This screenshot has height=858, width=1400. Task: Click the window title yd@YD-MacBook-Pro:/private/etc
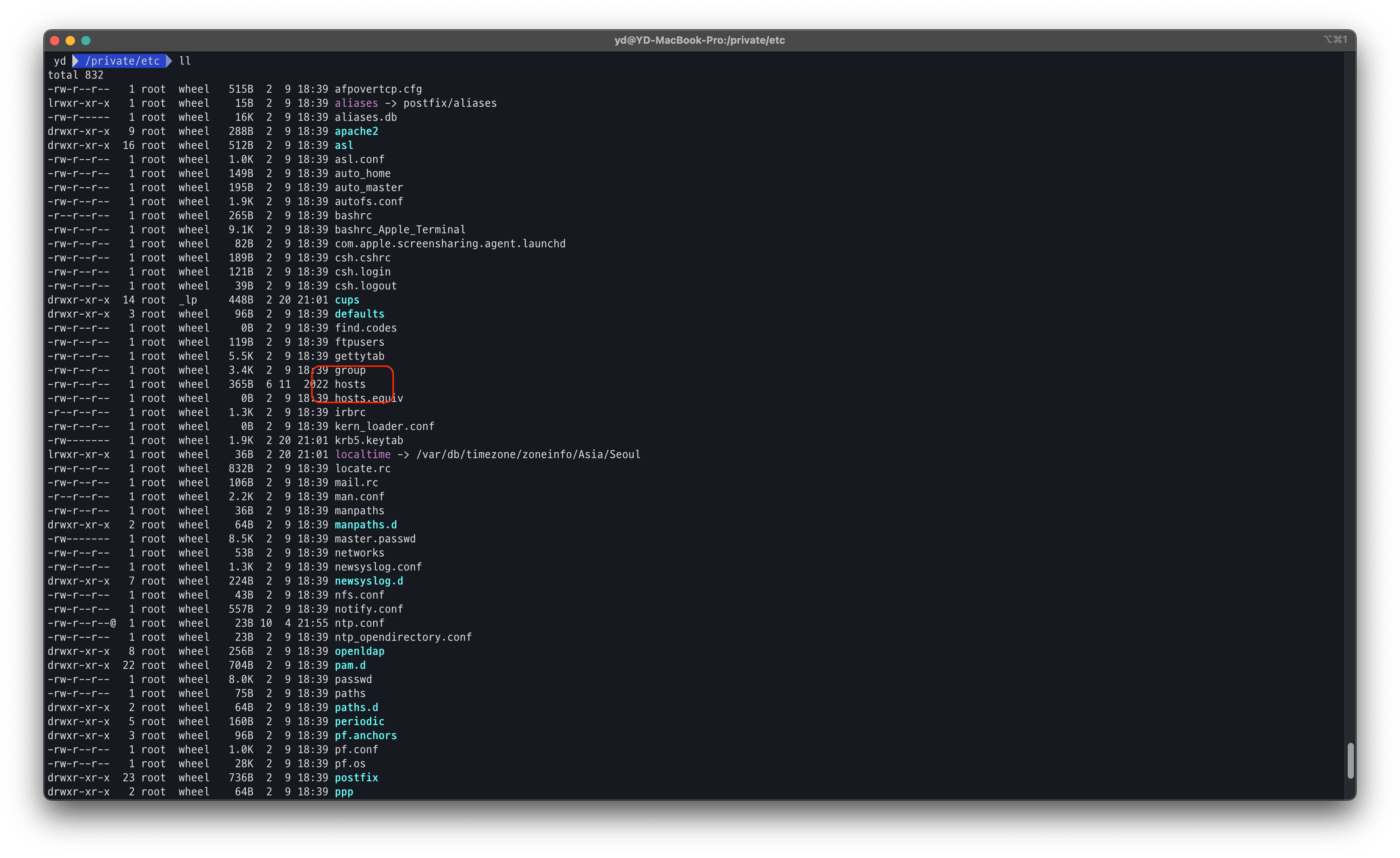point(700,40)
